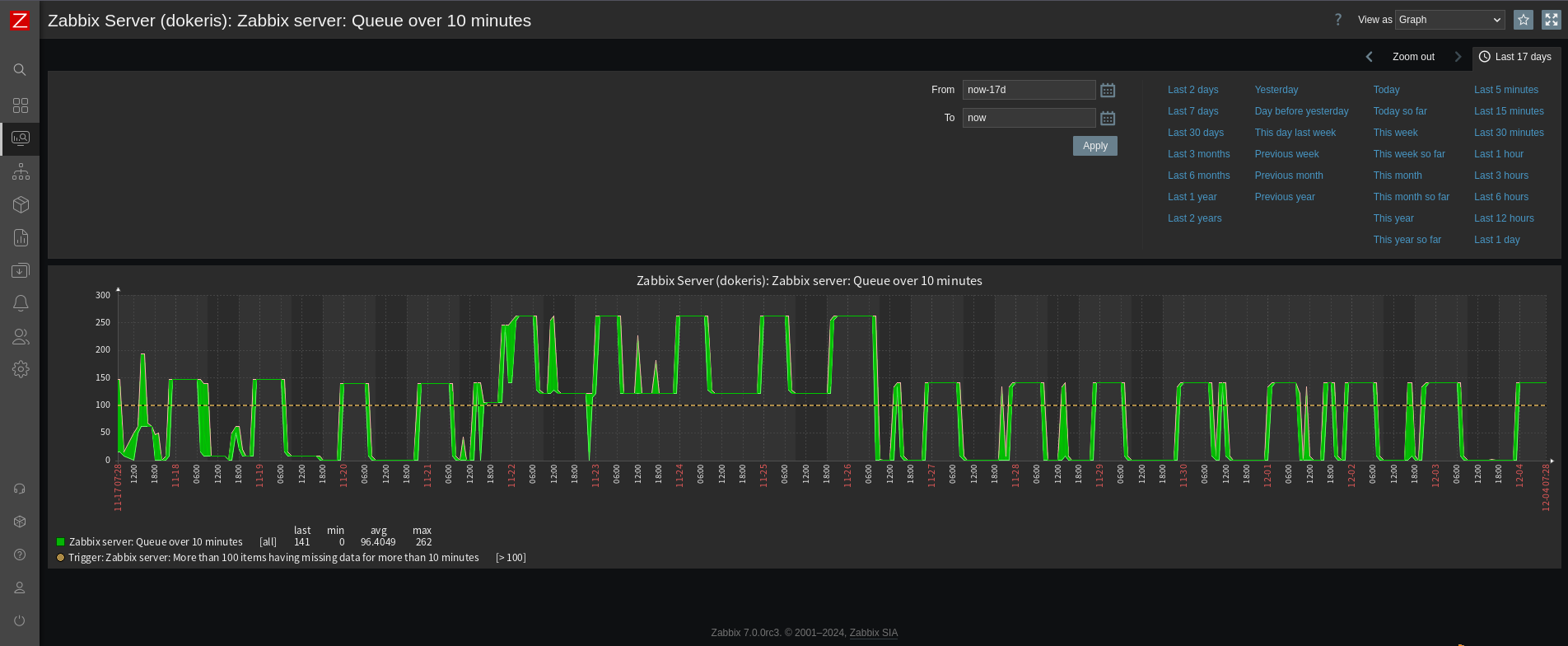Open the help question mark icon
The width and height of the screenshot is (1568, 646).
click(x=1338, y=20)
